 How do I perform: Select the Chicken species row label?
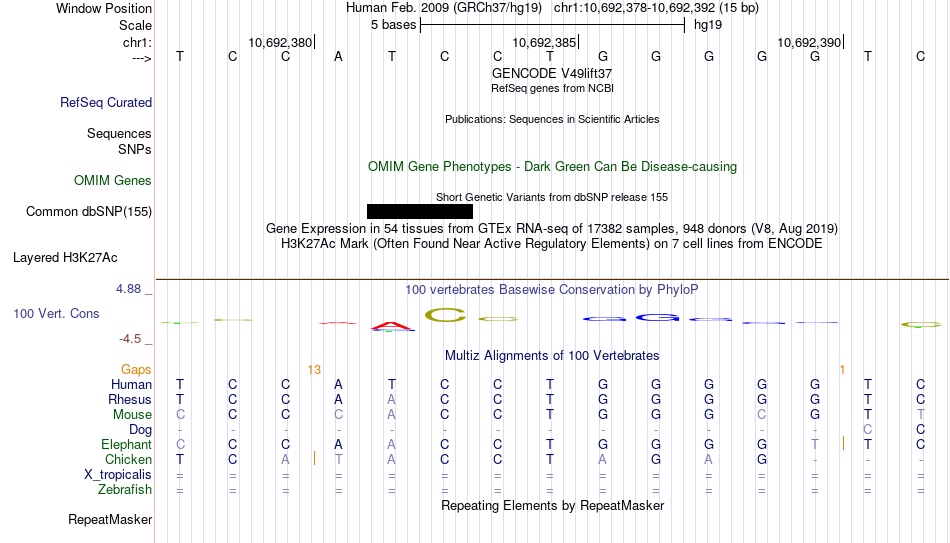tap(128, 459)
